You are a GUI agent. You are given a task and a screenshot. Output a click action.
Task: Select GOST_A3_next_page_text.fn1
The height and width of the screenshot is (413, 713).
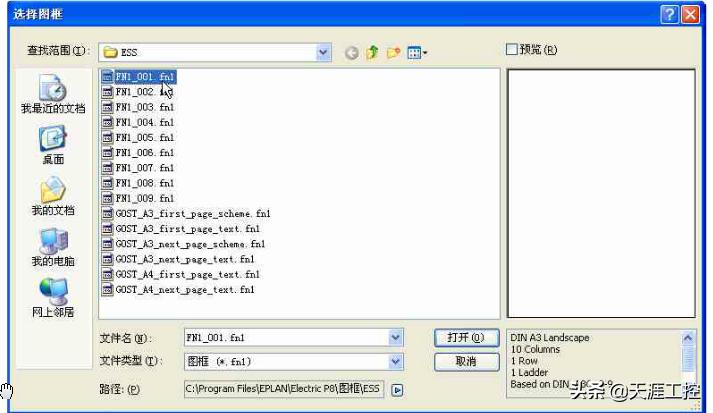coord(179,259)
